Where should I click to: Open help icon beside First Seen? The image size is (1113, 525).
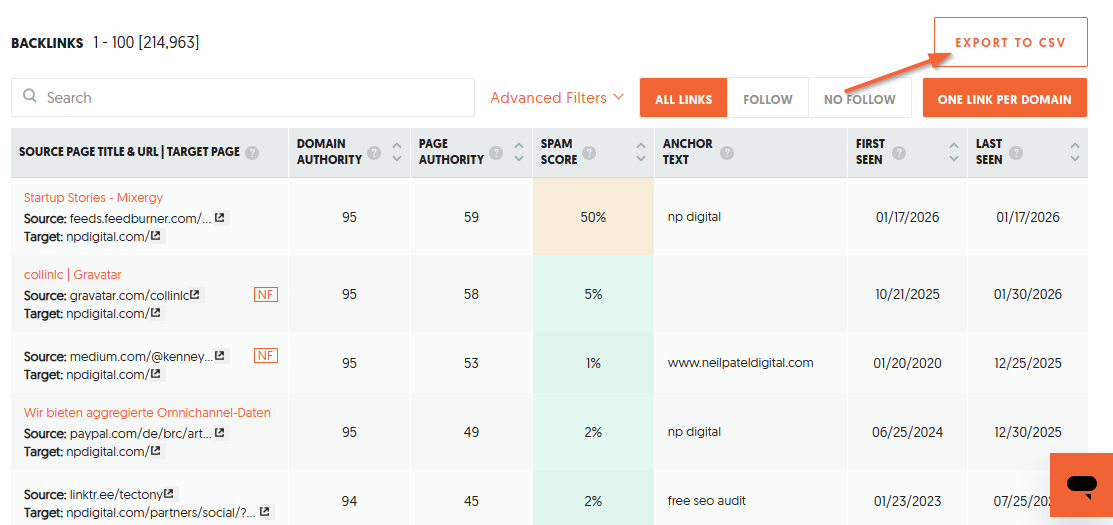[899, 153]
